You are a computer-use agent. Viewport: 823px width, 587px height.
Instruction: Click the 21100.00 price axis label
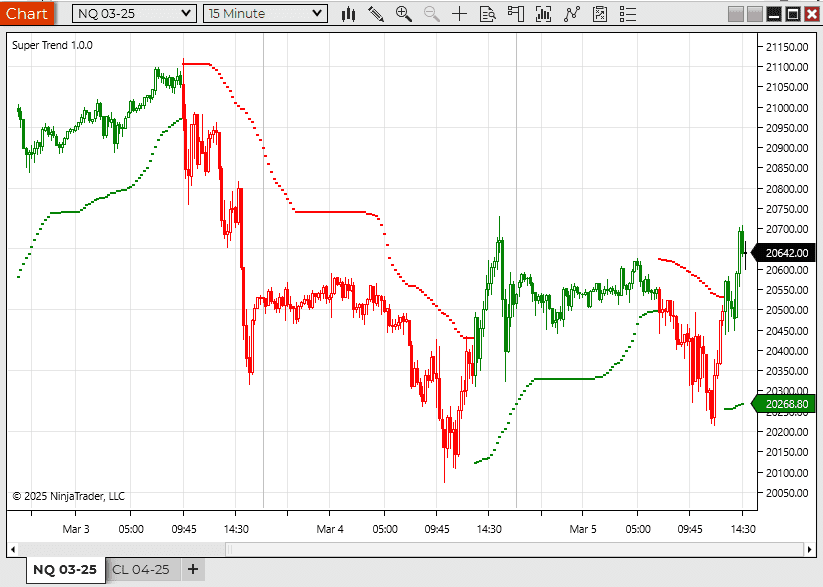[787, 67]
